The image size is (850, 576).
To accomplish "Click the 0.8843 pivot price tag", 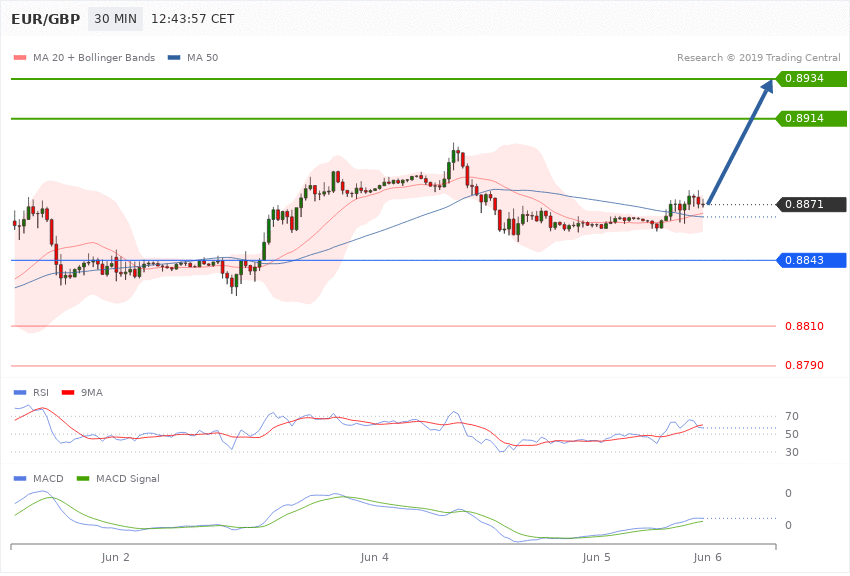I will 812,260.
